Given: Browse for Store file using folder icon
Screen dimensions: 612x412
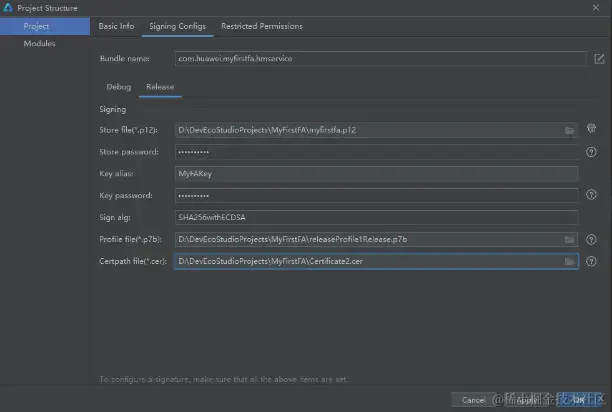Looking at the screenshot, I should (x=569, y=130).
